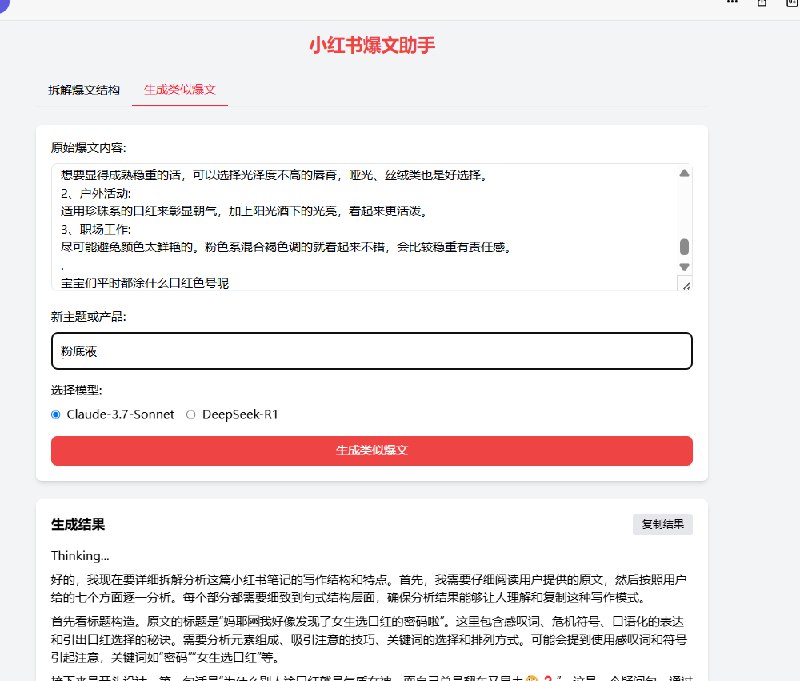Image resolution: width=800 pixels, height=681 pixels.
Task: Open the three-dot menu icon in top bar
Action: [732, 2]
